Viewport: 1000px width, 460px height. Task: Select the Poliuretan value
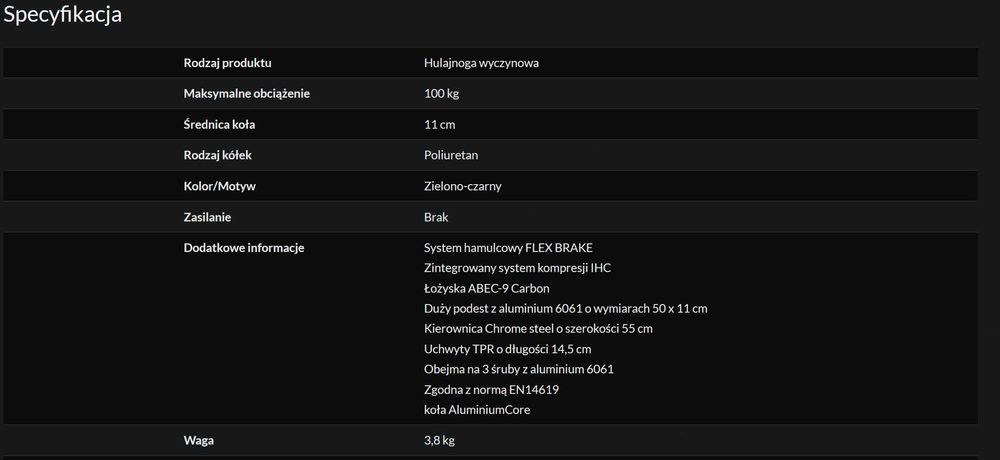click(x=451, y=156)
